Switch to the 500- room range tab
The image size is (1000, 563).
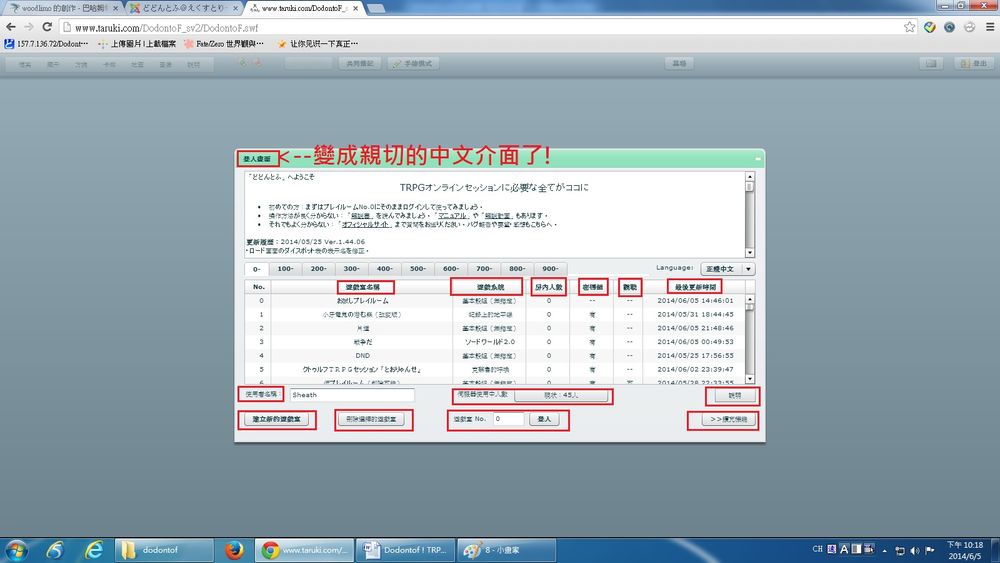418,269
